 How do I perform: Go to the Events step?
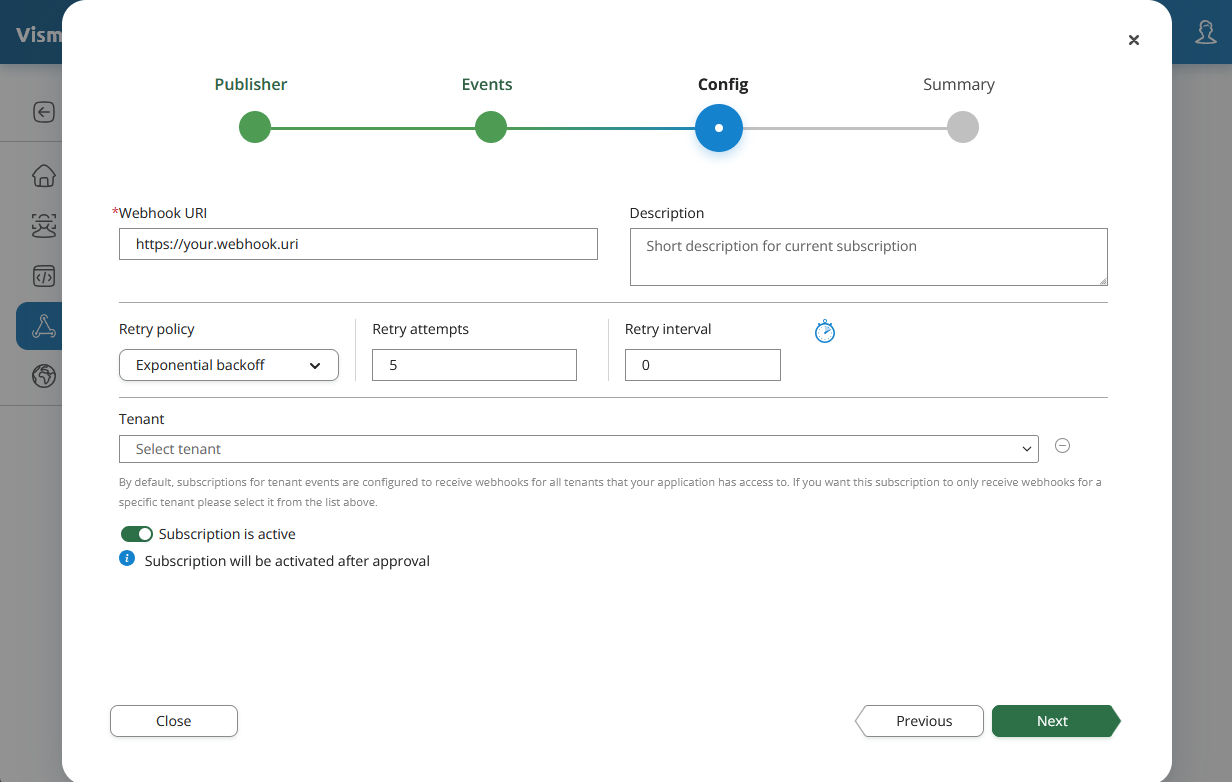pyautogui.click(x=490, y=127)
